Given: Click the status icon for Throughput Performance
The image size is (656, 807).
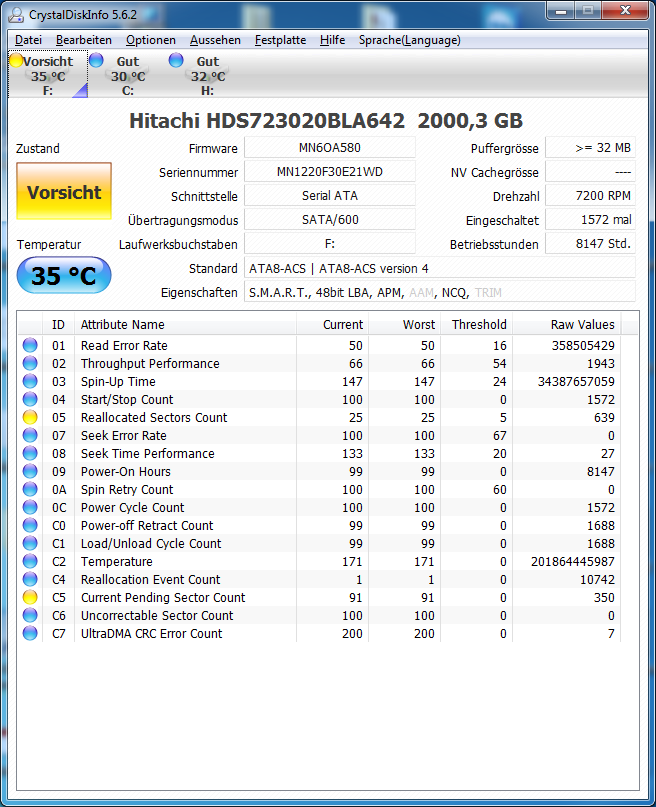Looking at the screenshot, I should pyautogui.click(x=30, y=363).
